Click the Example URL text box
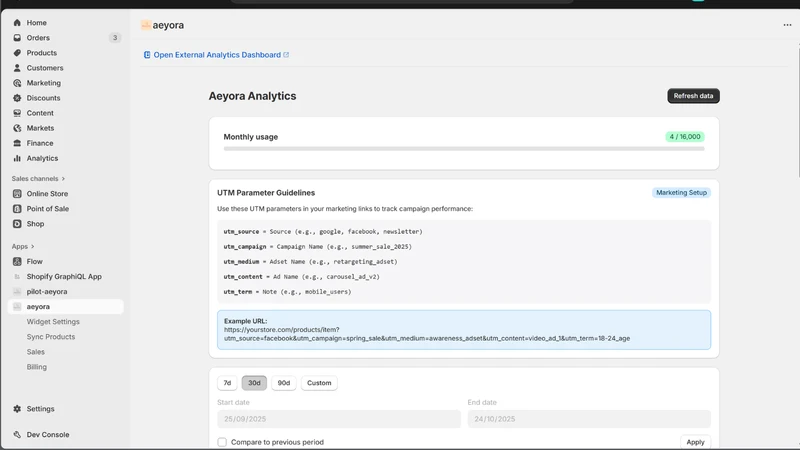The width and height of the screenshot is (800, 450). click(x=464, y=330)
